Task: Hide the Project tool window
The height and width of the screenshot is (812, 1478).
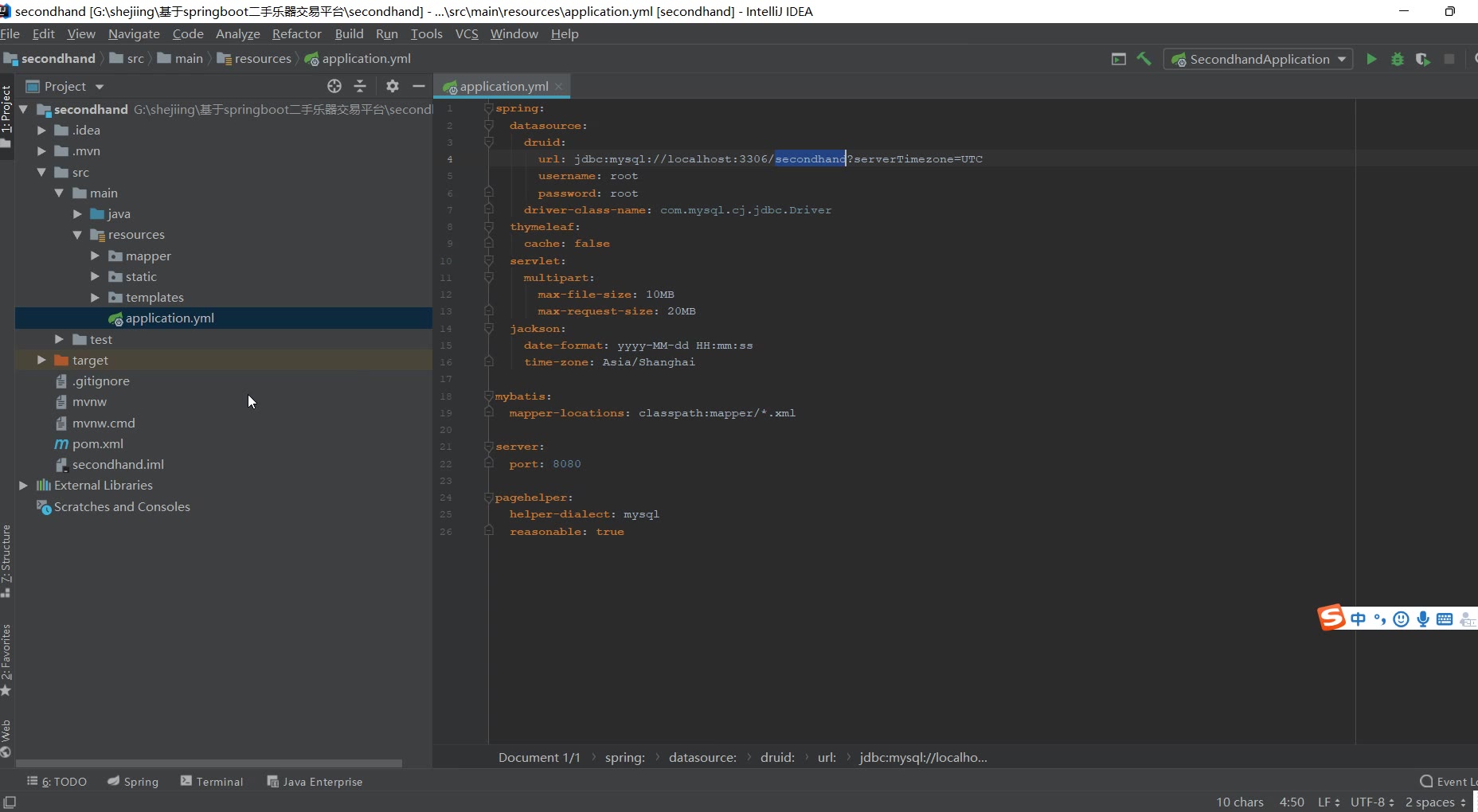Action: pyautogui.click(x=419, y=86)
